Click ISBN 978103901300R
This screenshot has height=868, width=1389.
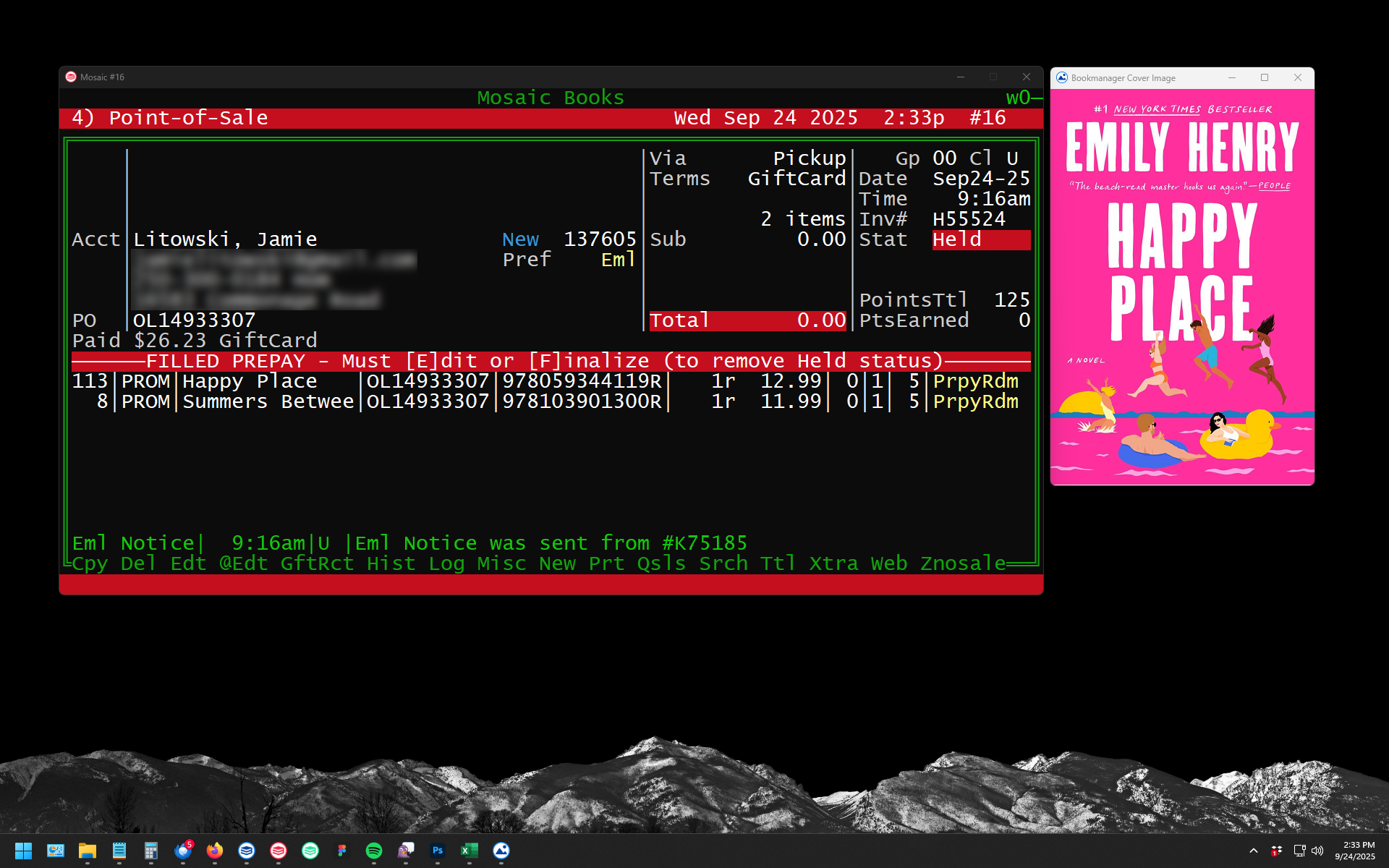click(582, 401)
